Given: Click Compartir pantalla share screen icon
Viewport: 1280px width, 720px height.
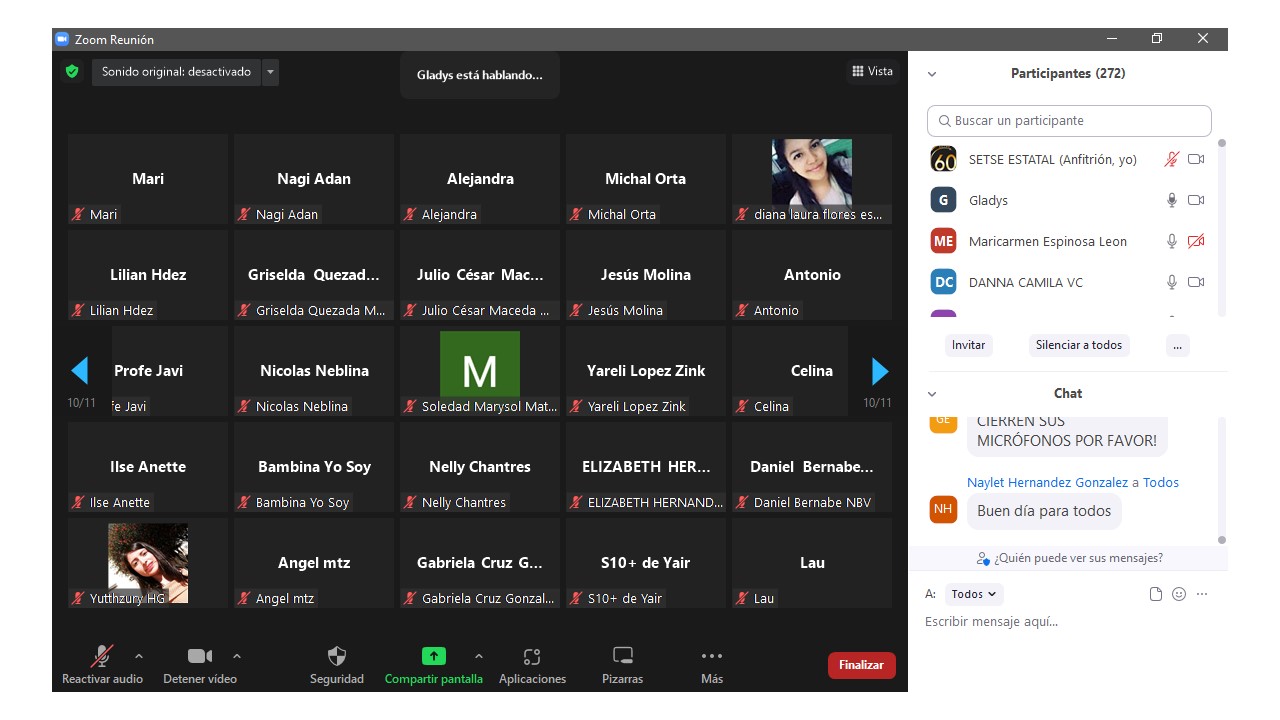Looking at the screenshot, I should click(x=433, y=656).
